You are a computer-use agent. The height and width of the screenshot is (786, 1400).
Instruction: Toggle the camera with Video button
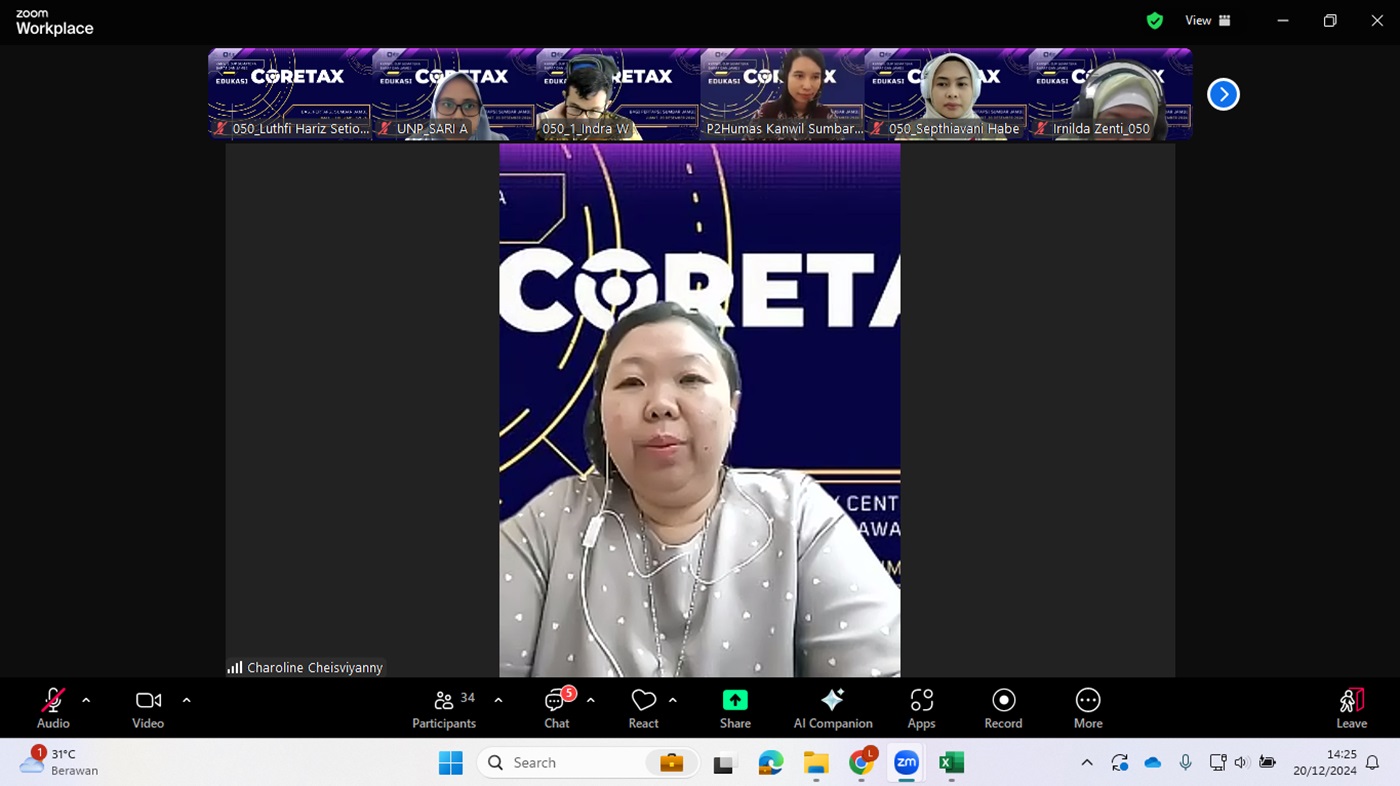pos(148,708)
